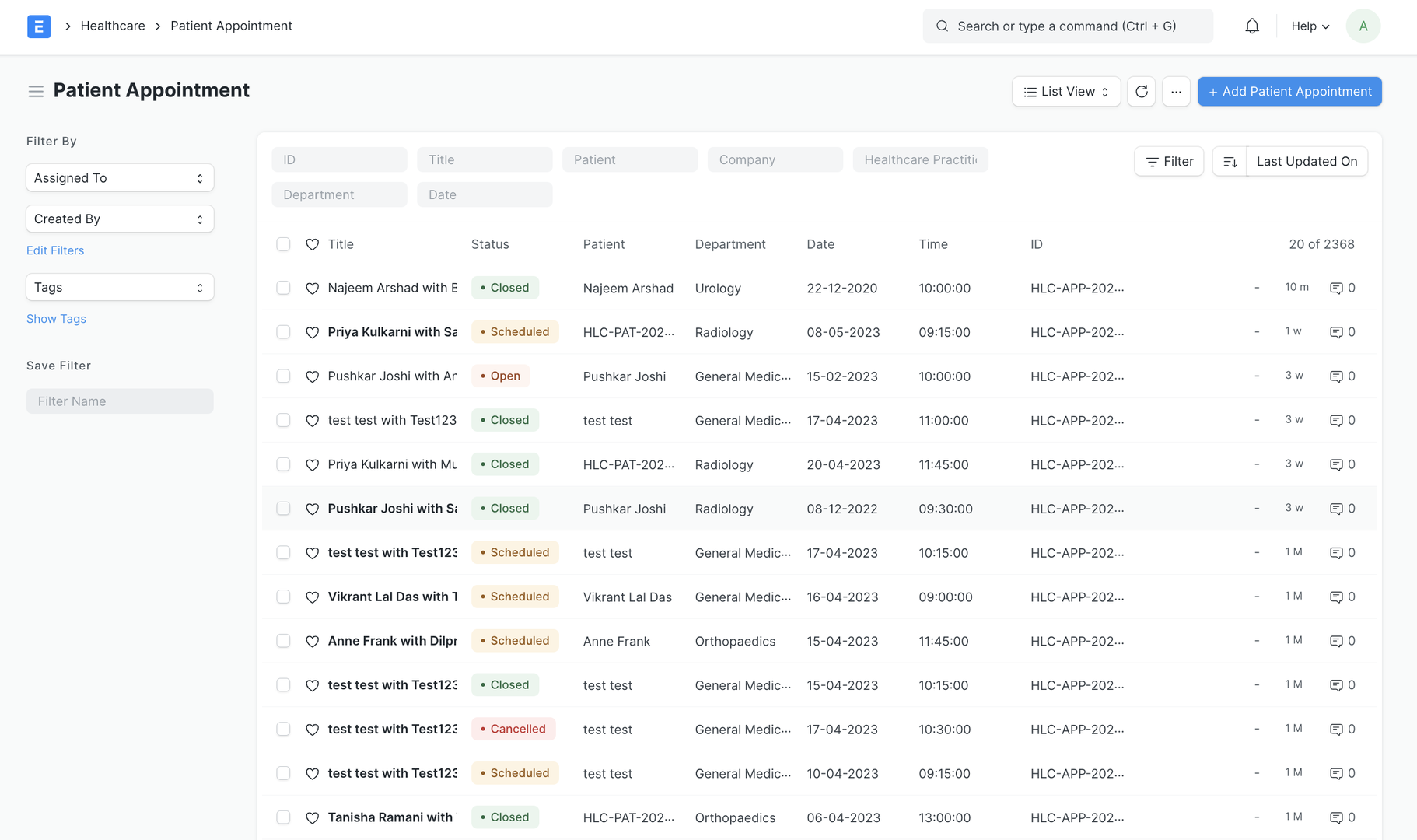1417x840 pixels.
Task: Check the Najeem Arshad appointment row
Action: [283, 288]
